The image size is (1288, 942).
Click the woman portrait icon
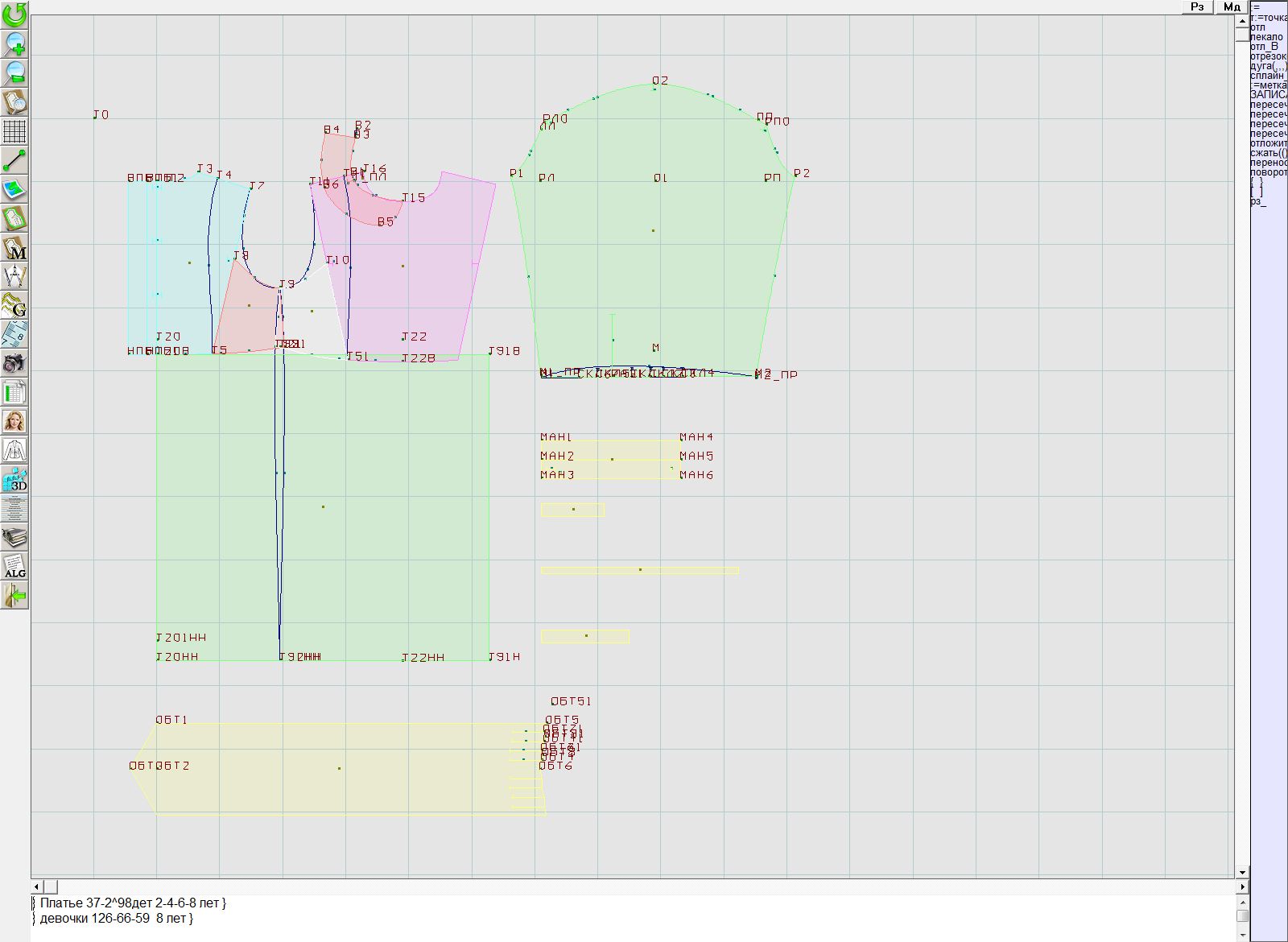[14, 421]
